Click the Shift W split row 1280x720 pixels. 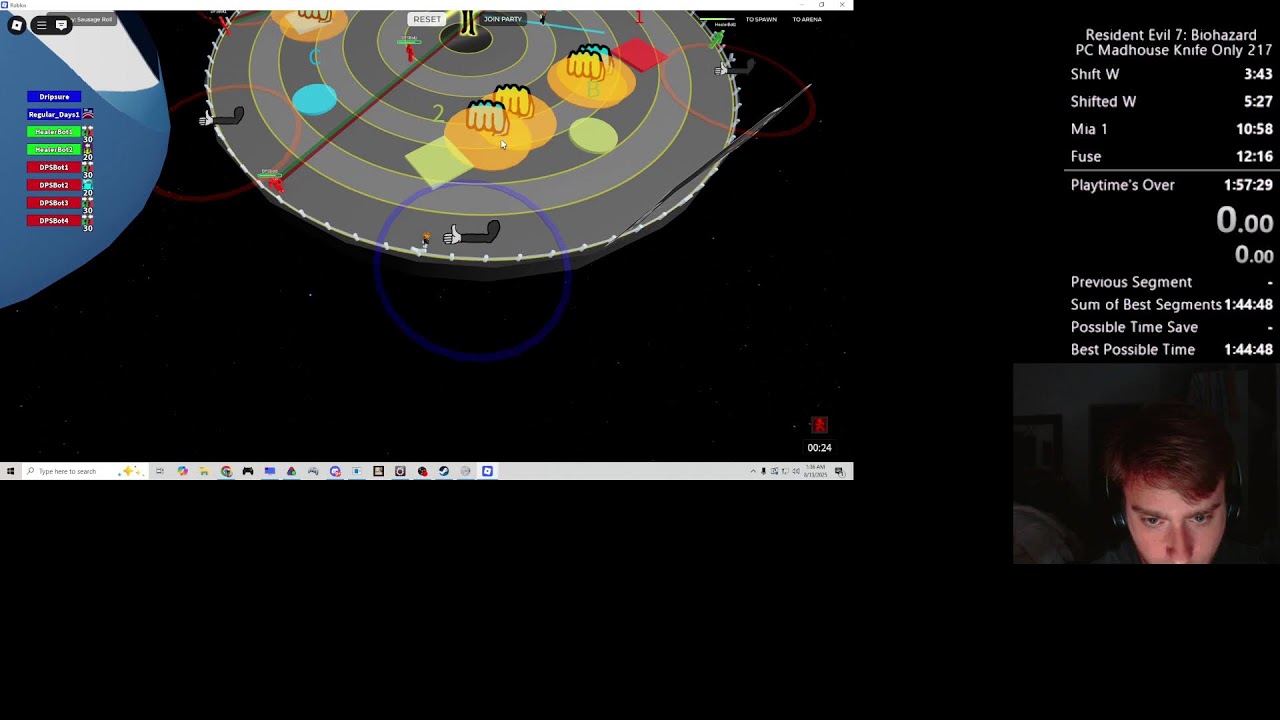click(1171, 74)
